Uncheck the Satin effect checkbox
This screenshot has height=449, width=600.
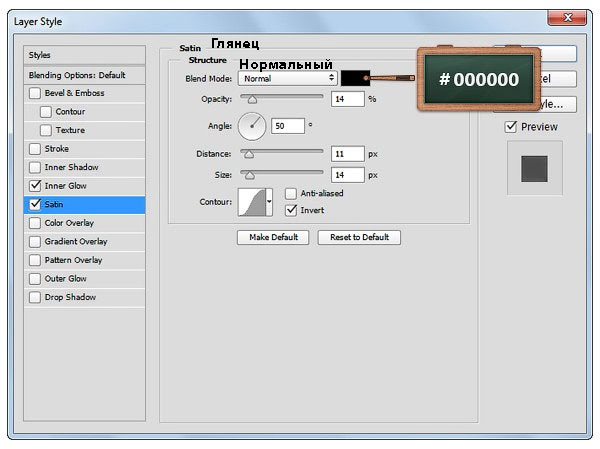(35, 204)
